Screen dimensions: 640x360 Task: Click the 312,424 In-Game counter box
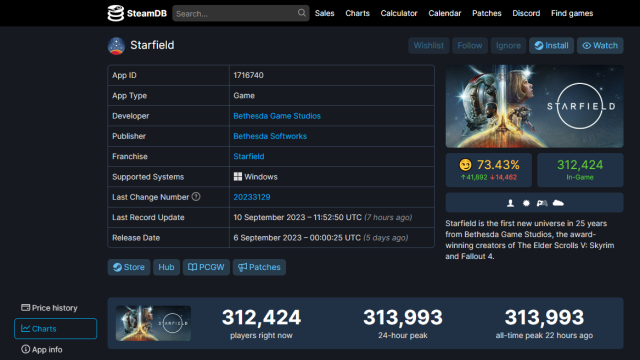580,170
